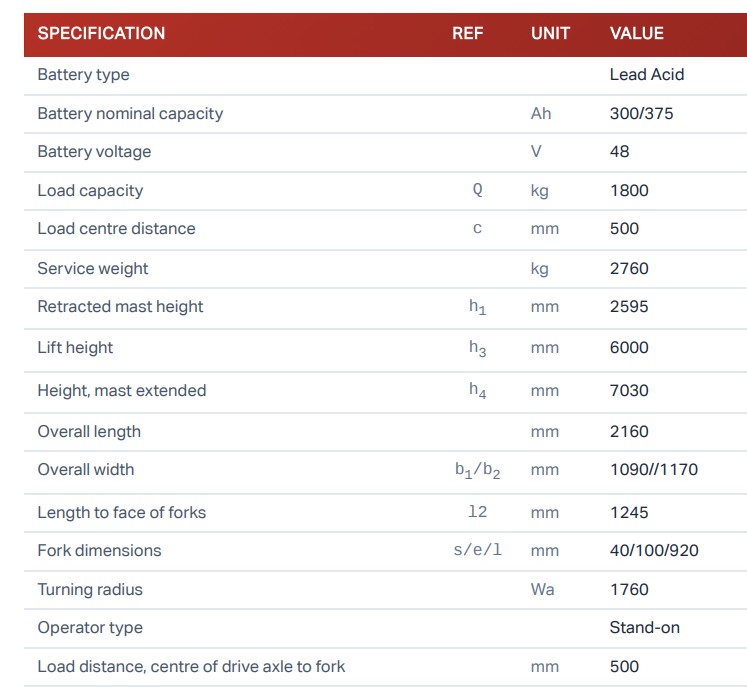Select the Service weight value 2760

pos(629,269)
